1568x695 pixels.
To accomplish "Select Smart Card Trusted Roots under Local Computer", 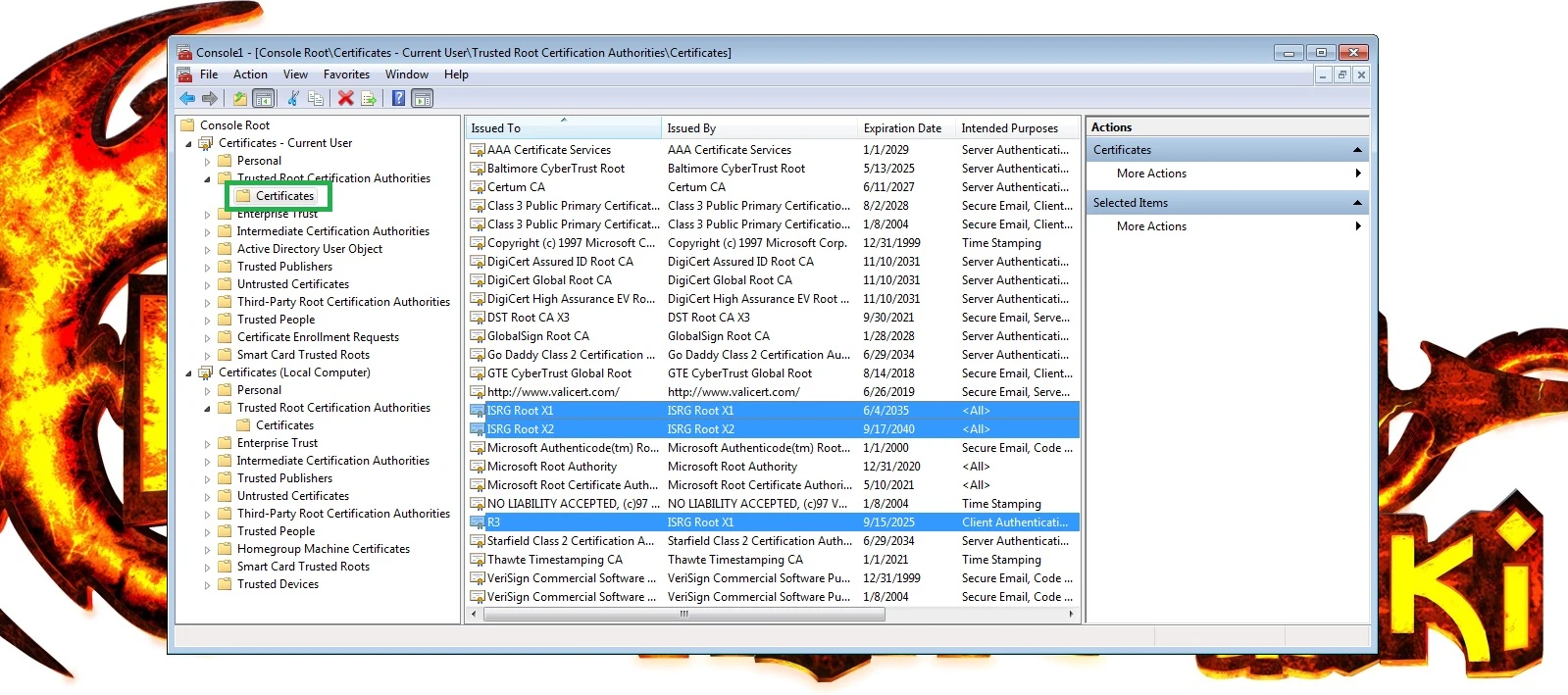I will tap(303, 567).
